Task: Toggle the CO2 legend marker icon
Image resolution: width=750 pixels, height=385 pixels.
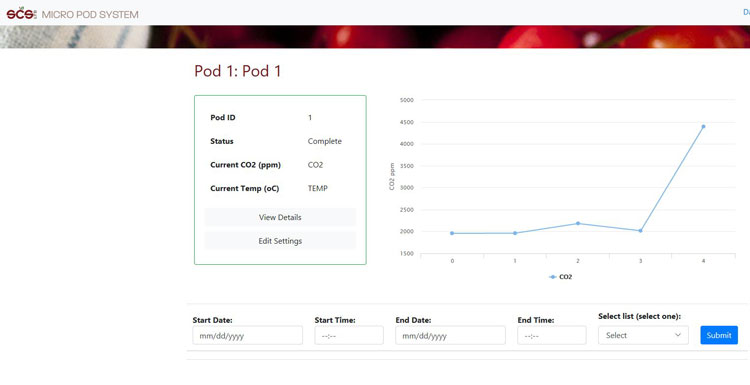Action: pyautogui.click(x=552, y=277)
